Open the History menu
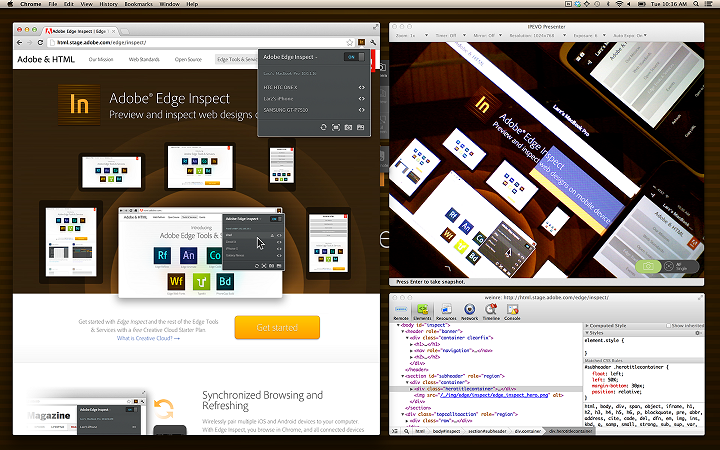 click(x=108, y=4)
